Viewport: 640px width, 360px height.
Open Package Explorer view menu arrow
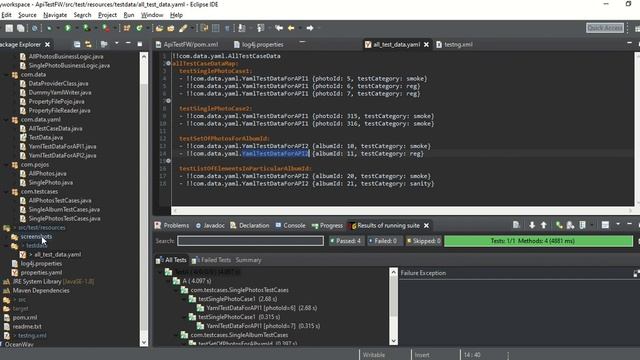coord(116,43)
